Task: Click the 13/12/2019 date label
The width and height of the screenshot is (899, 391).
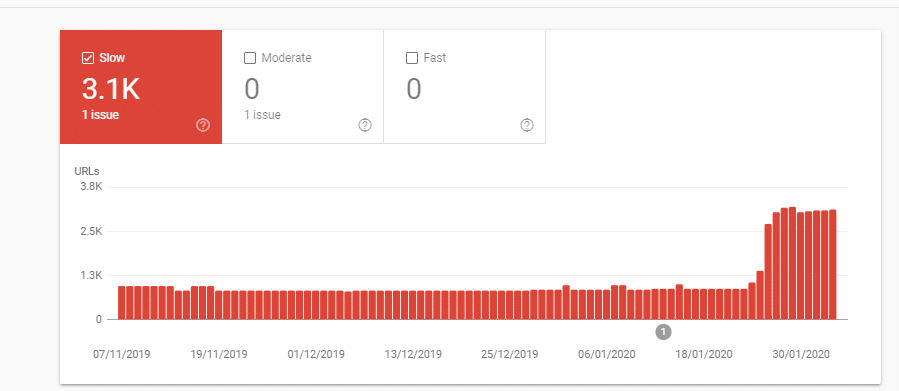Action: pyautogui.click(x=413, y=354)
